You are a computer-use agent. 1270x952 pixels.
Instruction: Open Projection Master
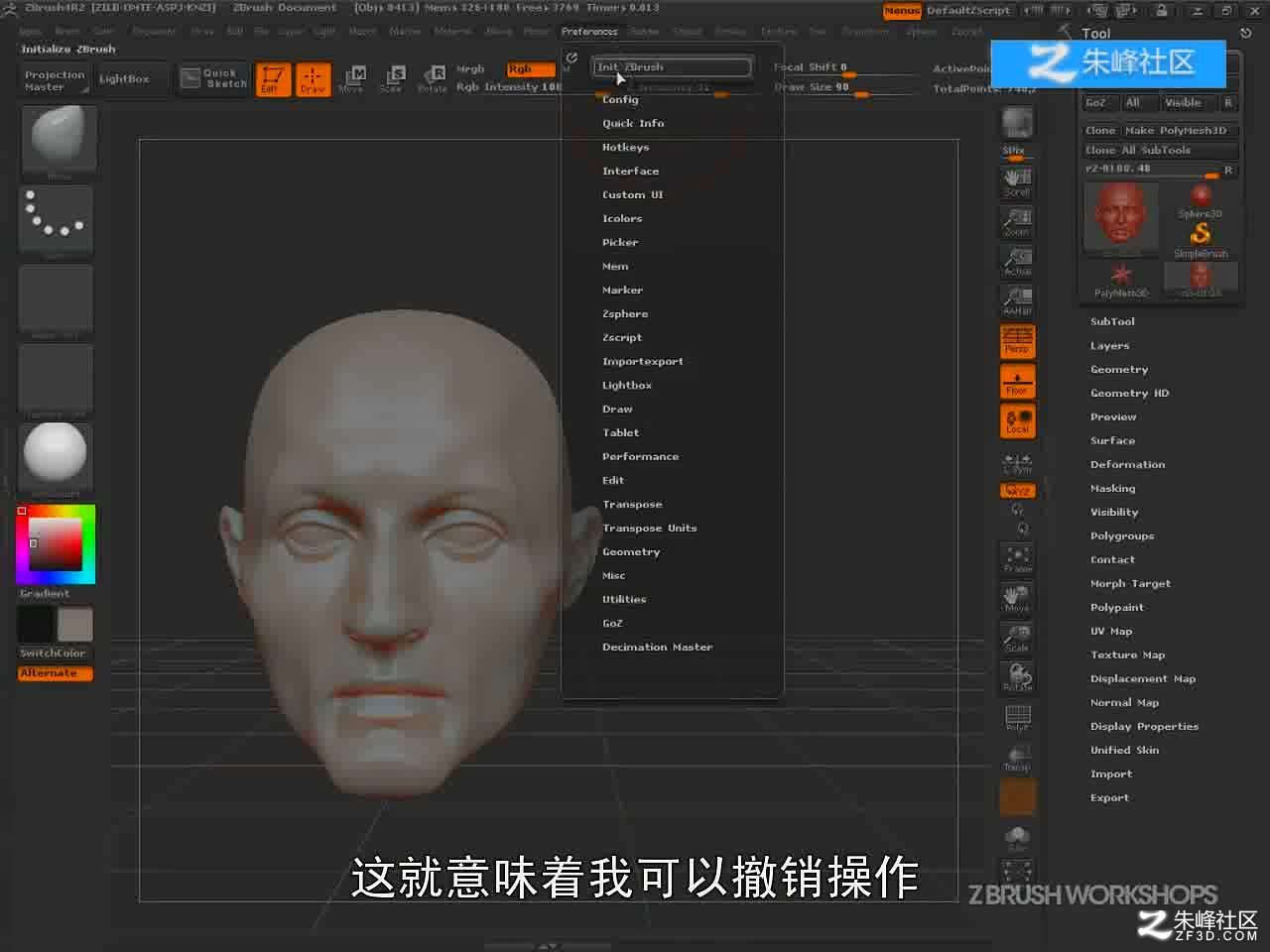[x=56, y=80]
